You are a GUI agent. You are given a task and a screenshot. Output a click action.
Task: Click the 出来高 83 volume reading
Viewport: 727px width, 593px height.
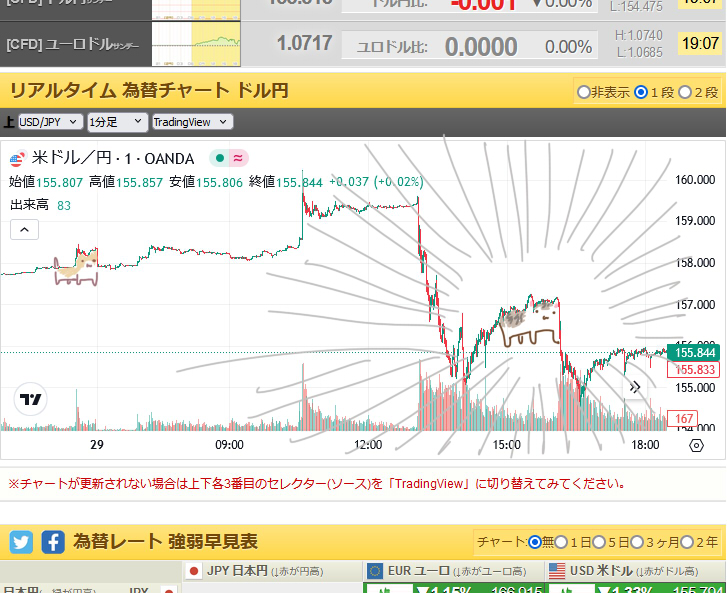(40, 205)
